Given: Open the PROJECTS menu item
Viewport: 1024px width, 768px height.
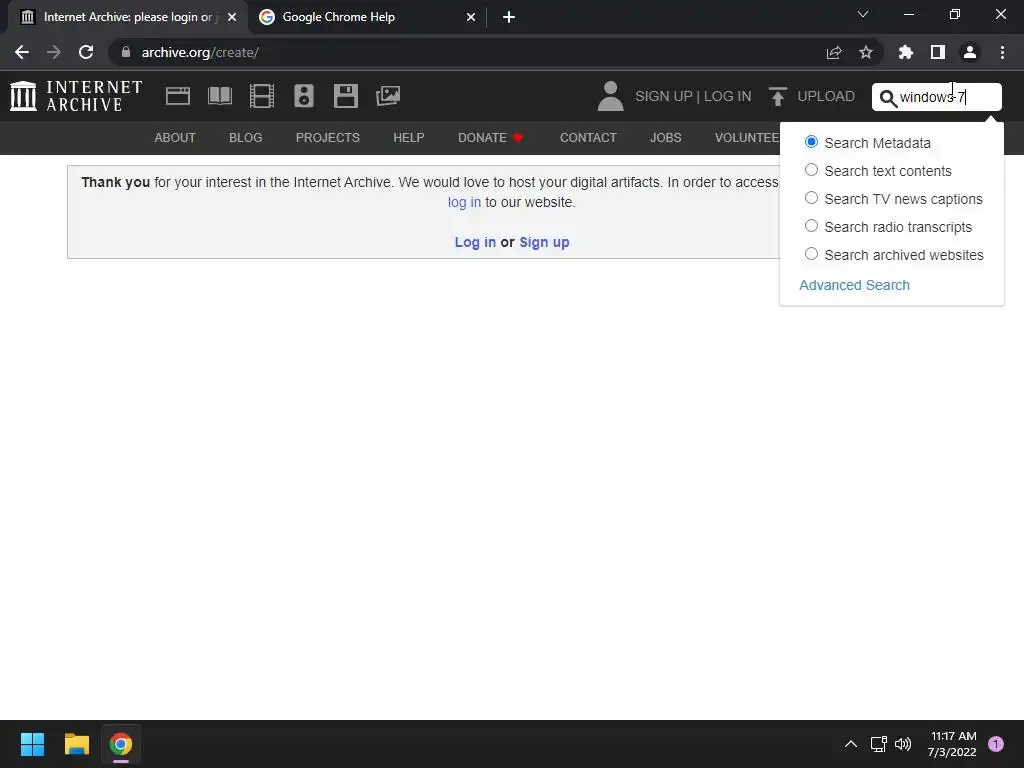Looking at the screenshot, I should tap(328, 138).
